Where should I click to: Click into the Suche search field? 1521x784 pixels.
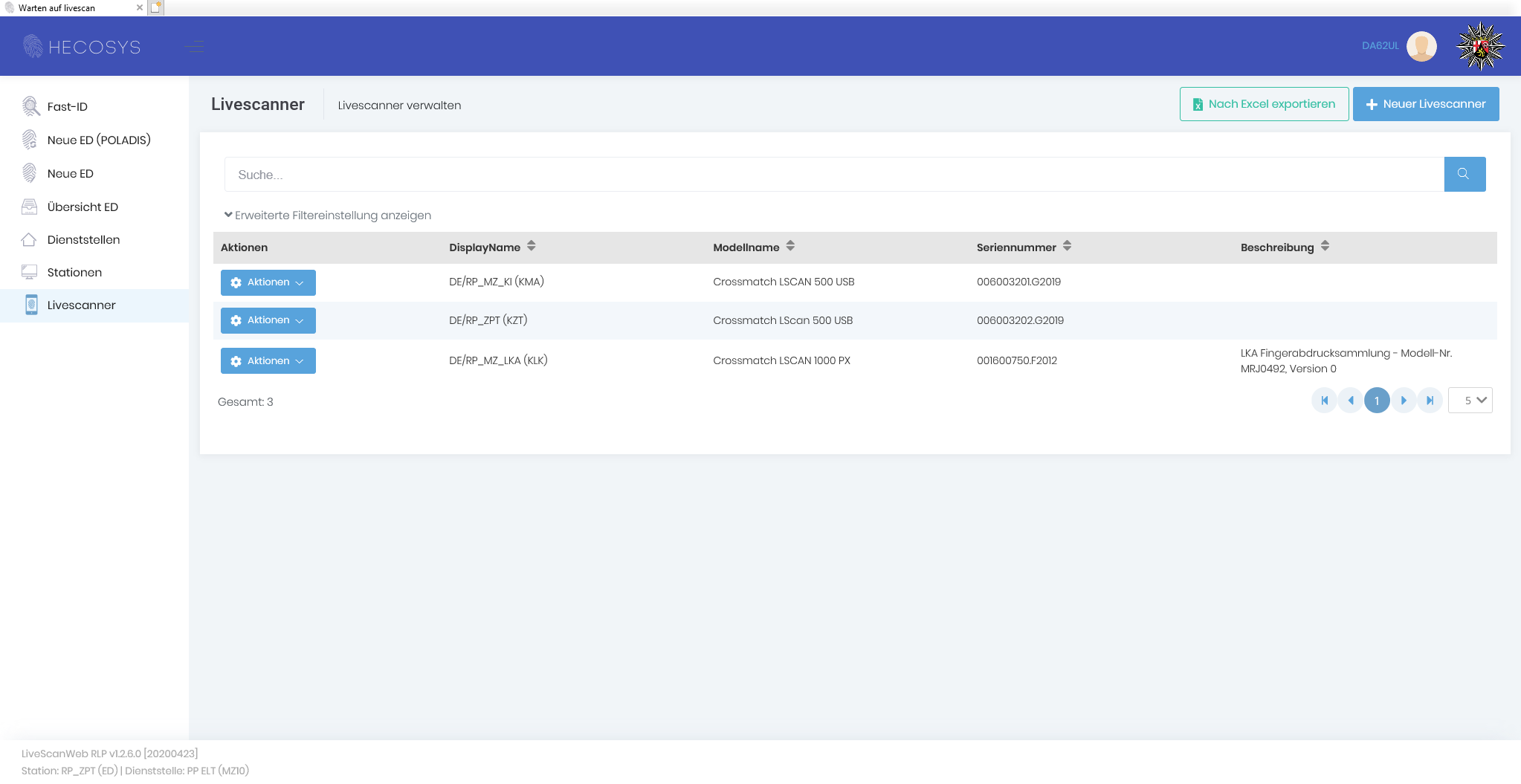click(x=833, y=175)
